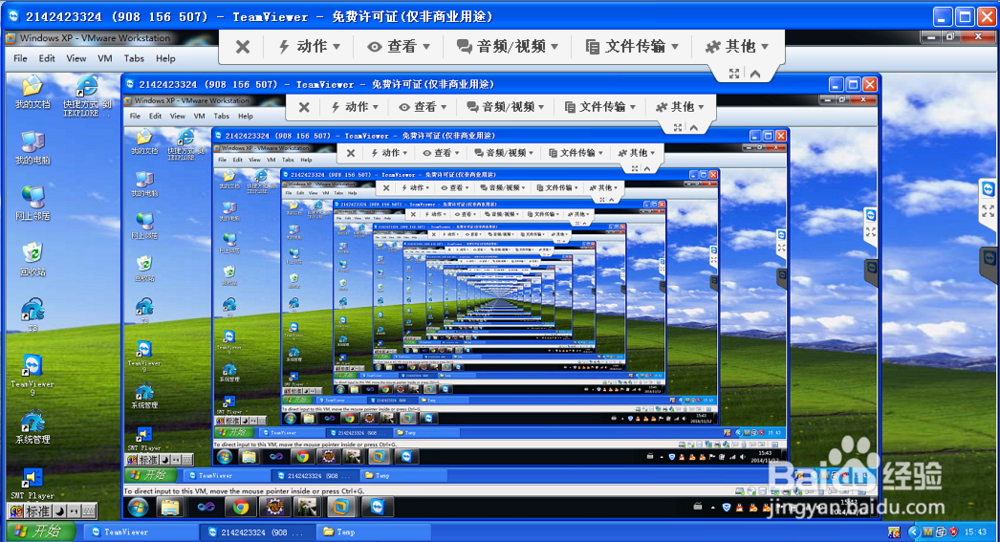1000x542 pixels.
Task: Open VMware icon on second nested Windows 7 taskbar
Action: [x=341, y=508]
